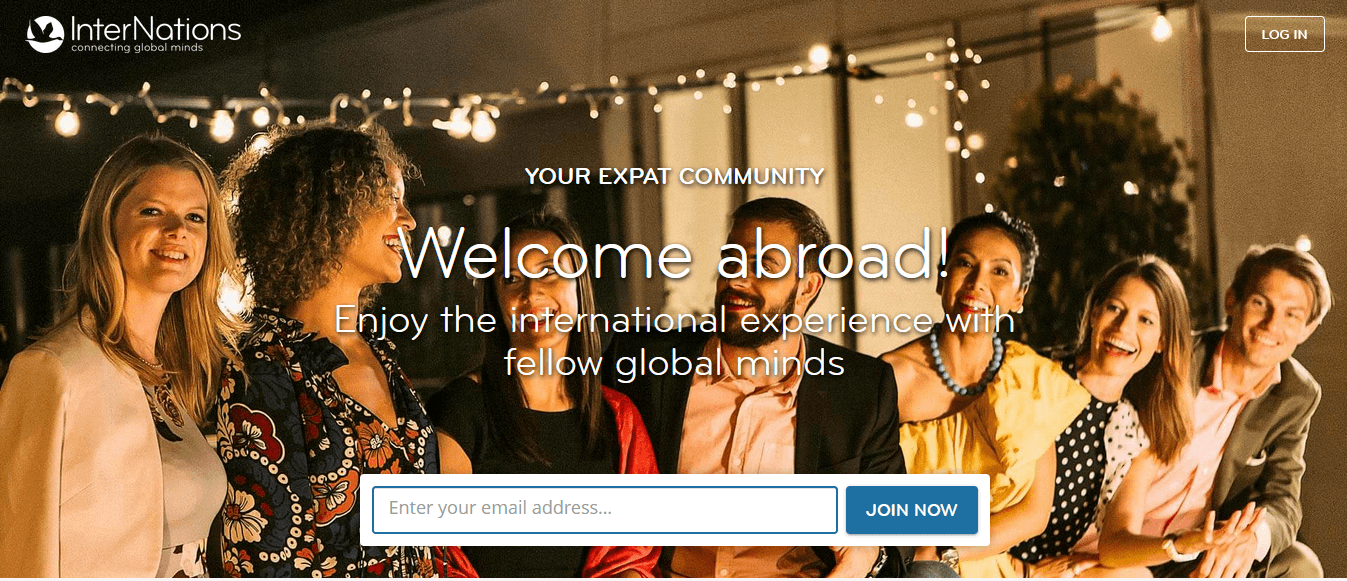This screenshot has height=581, width=1347.
Task: Select the "YOUR EXPAT COMMUNITY" heading
Action: click(674, 177)
